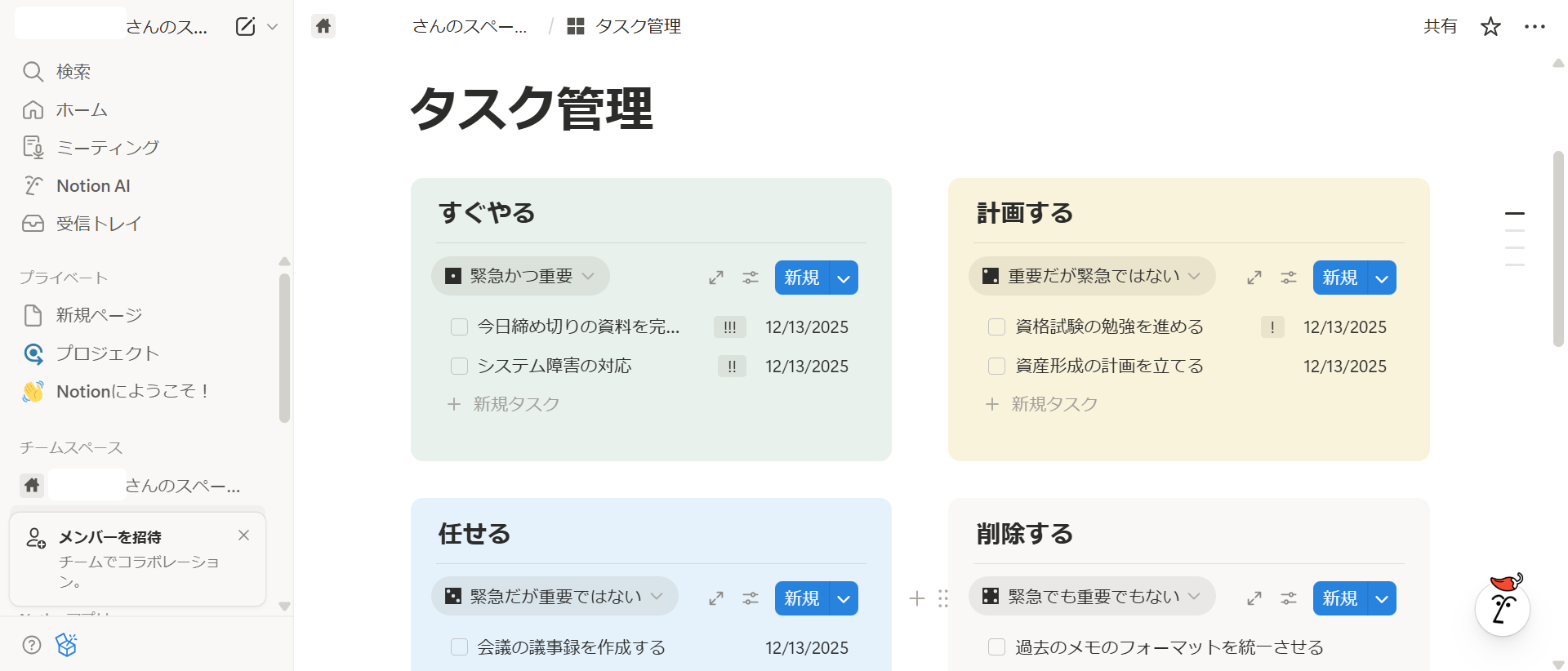Viewport: 1568px width, 671px height.
Task: Add 新規タスク in すぐやる
Action: 504,404
